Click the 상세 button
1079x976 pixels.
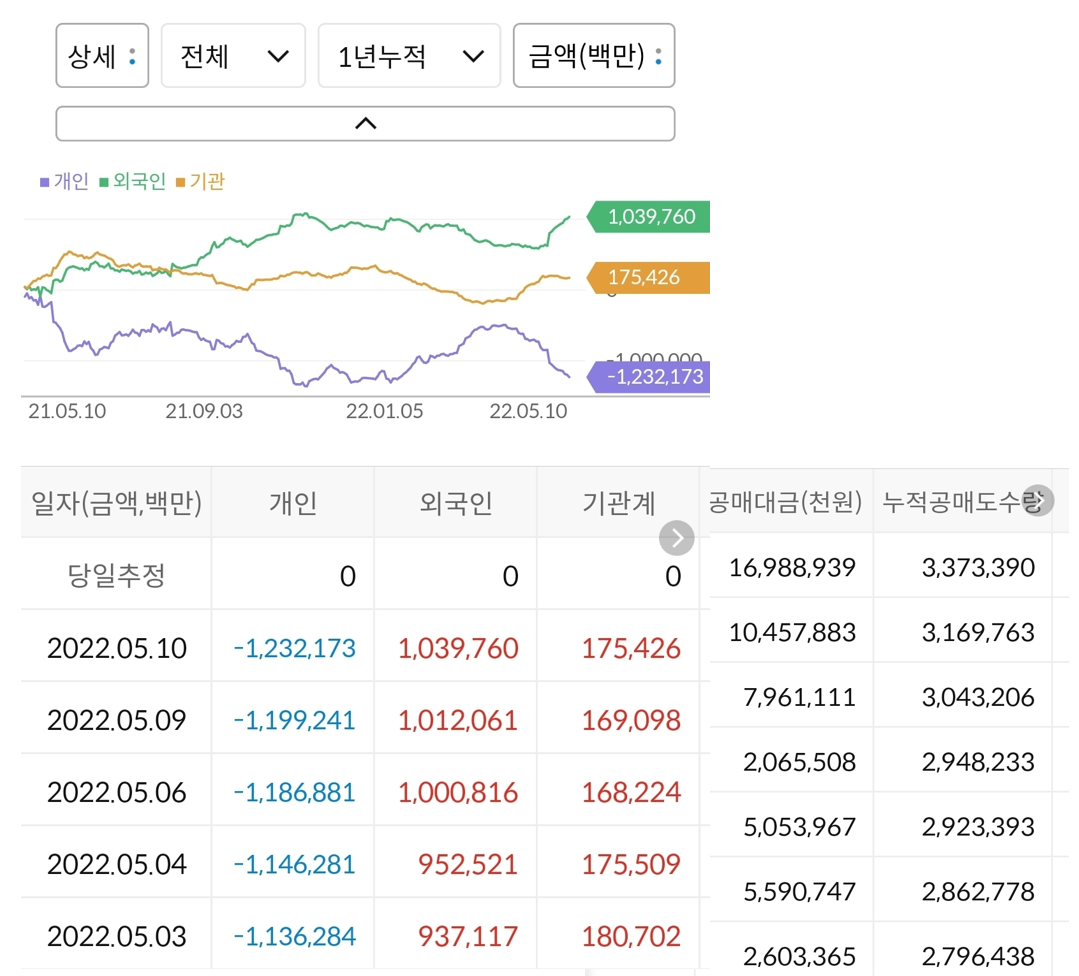pyautogui.click(x=100, y=56)
